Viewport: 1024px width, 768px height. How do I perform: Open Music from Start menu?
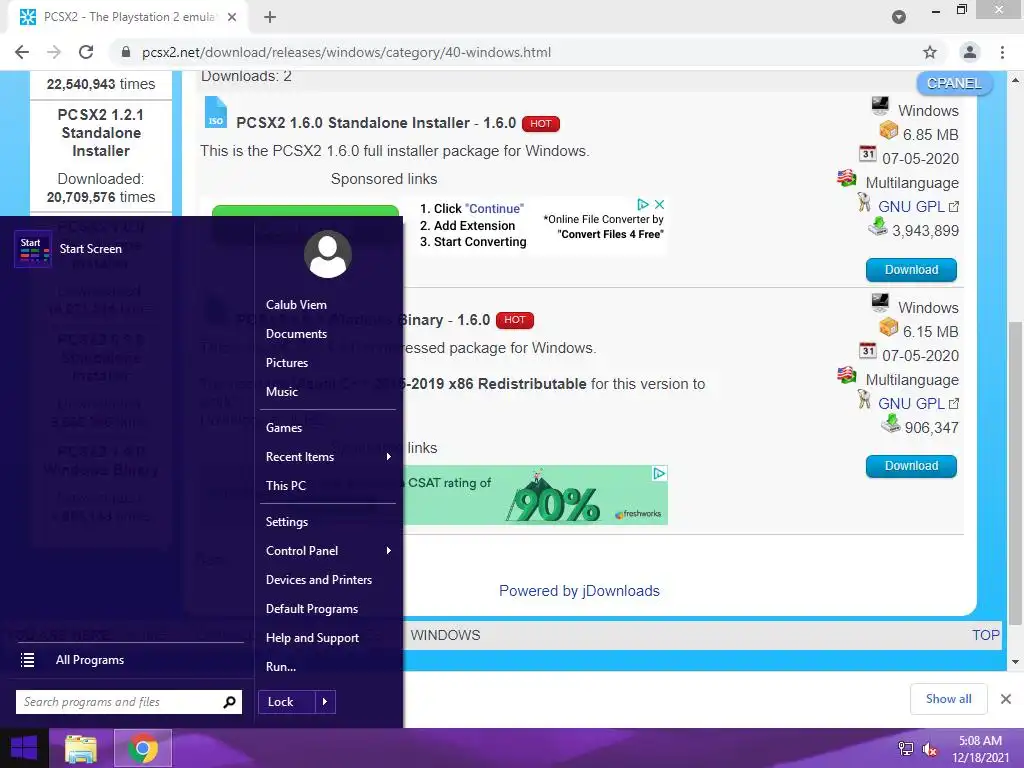tap(281, 392)
